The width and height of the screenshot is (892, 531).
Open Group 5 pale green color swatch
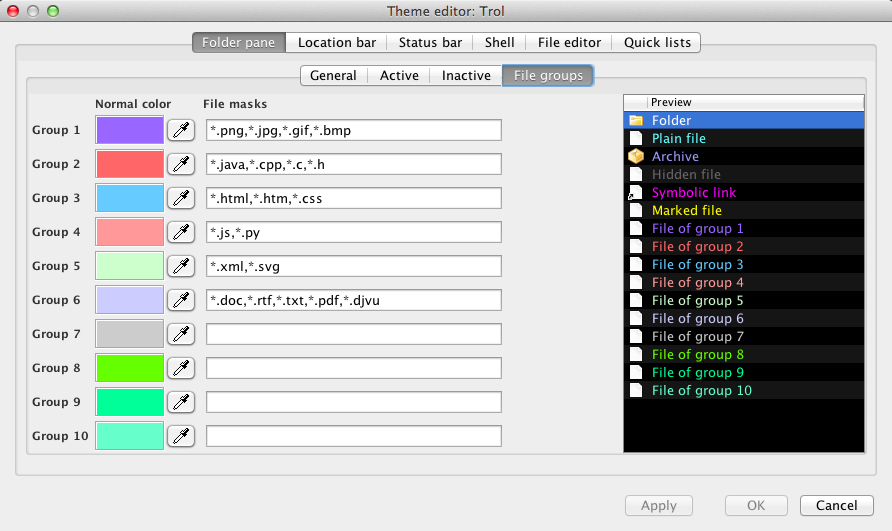[130, 266]
